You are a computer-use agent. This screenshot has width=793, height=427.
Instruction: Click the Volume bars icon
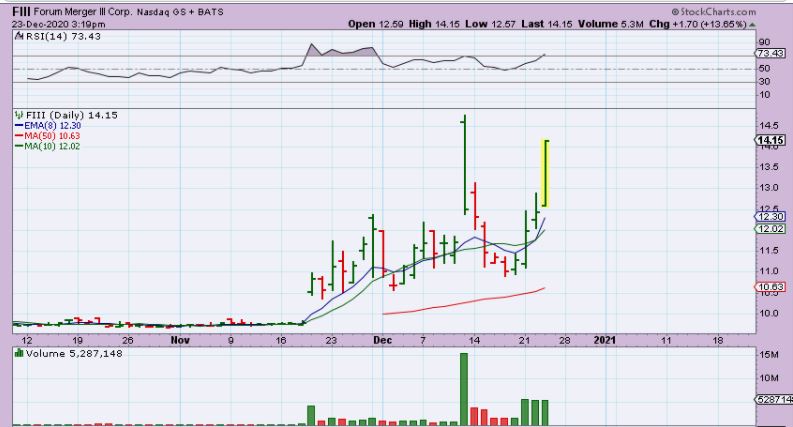click(19, 353)
